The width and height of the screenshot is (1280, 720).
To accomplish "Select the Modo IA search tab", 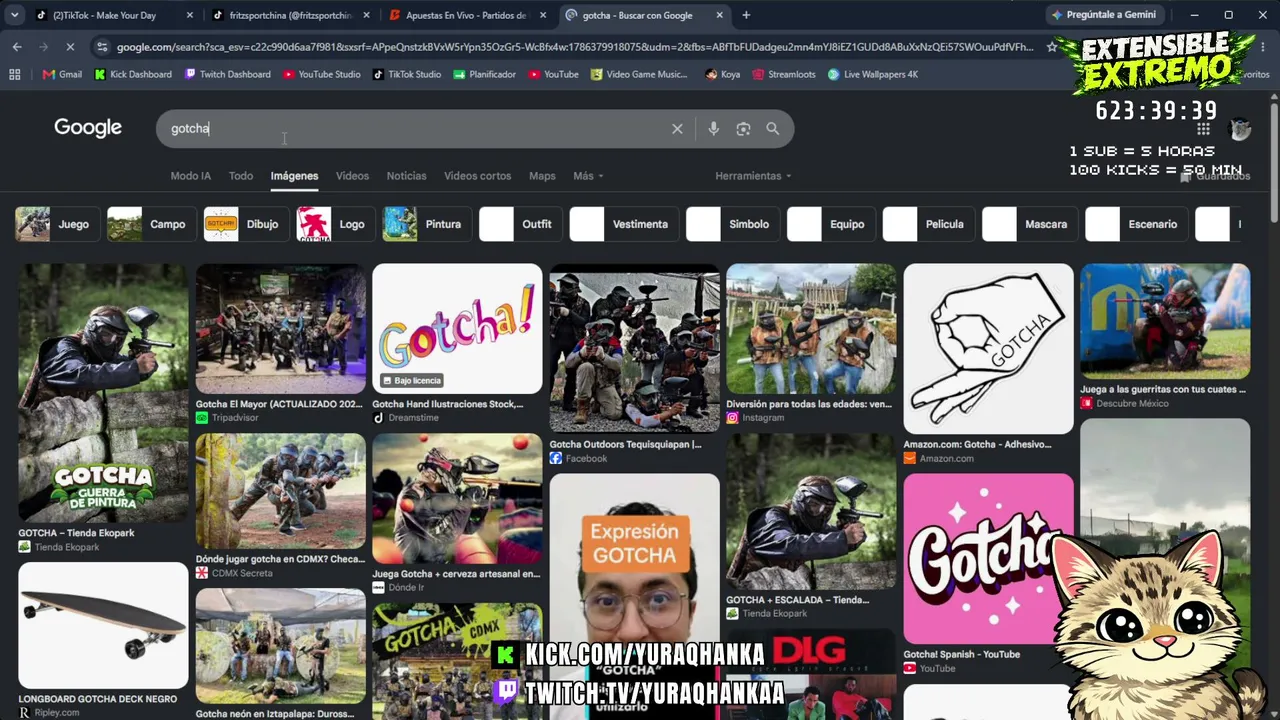I will (x=191, y=176).
